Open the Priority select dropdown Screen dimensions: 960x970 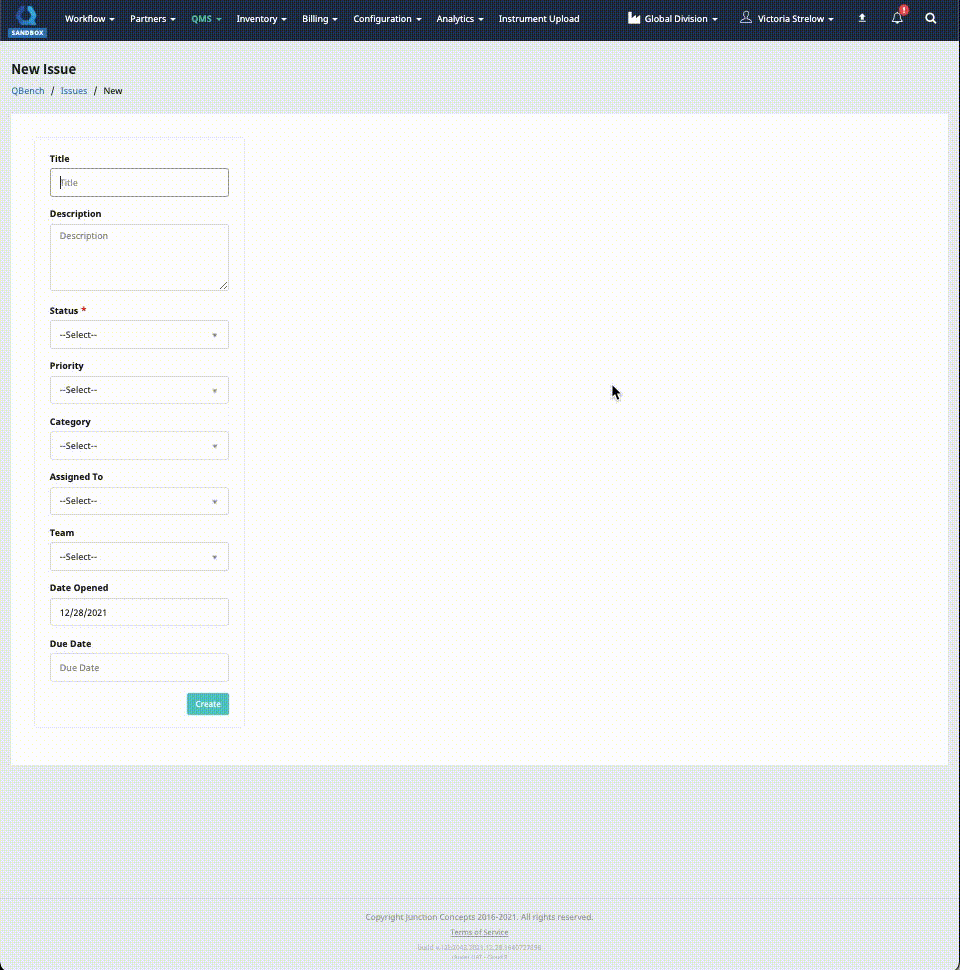point(139,390)
